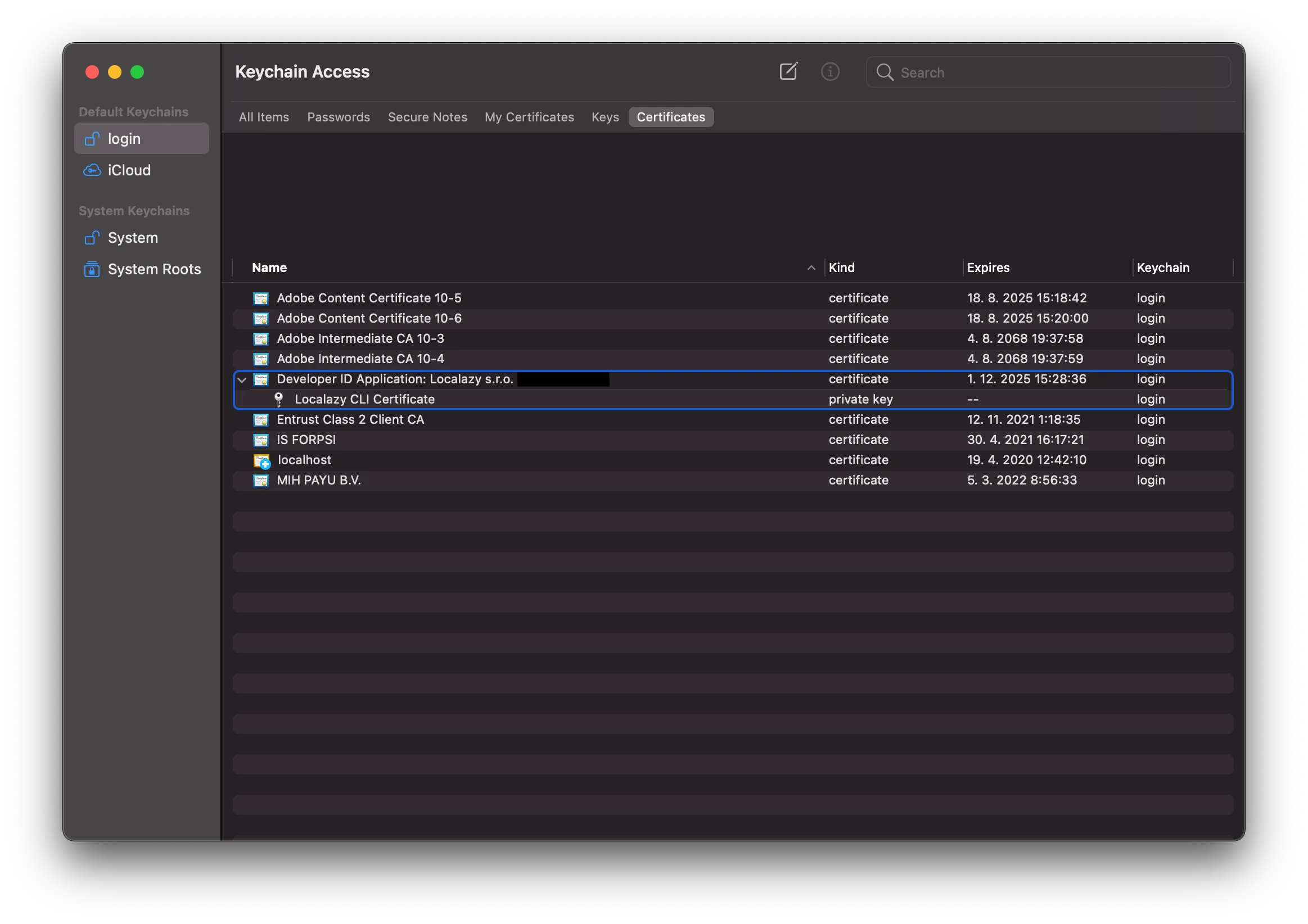Click the System keychain unlocked padlock icon
Image resolution: width=1308 pixels, height=924 pixels.
pos(92,238)
